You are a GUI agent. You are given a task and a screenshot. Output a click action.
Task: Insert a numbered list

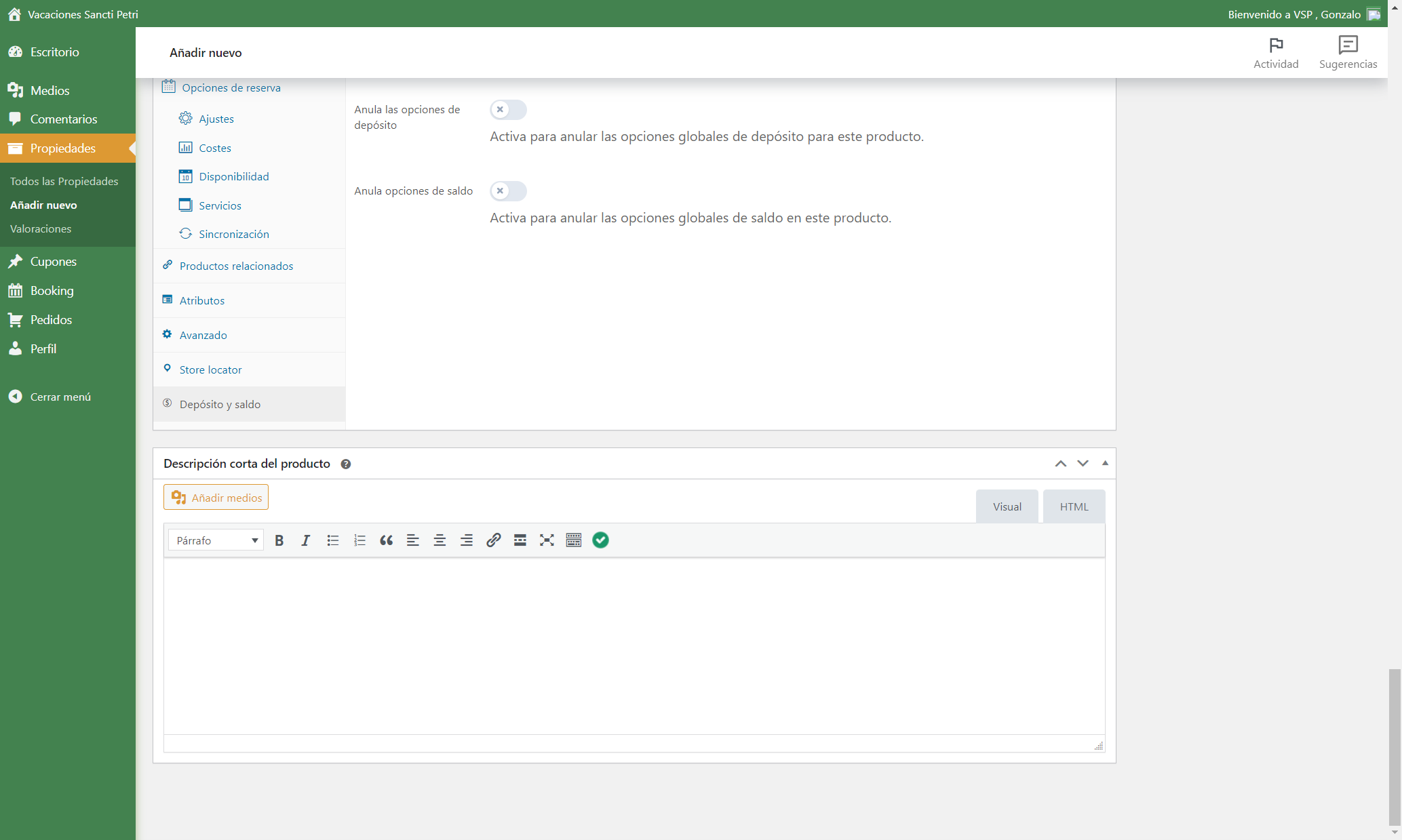359,540
